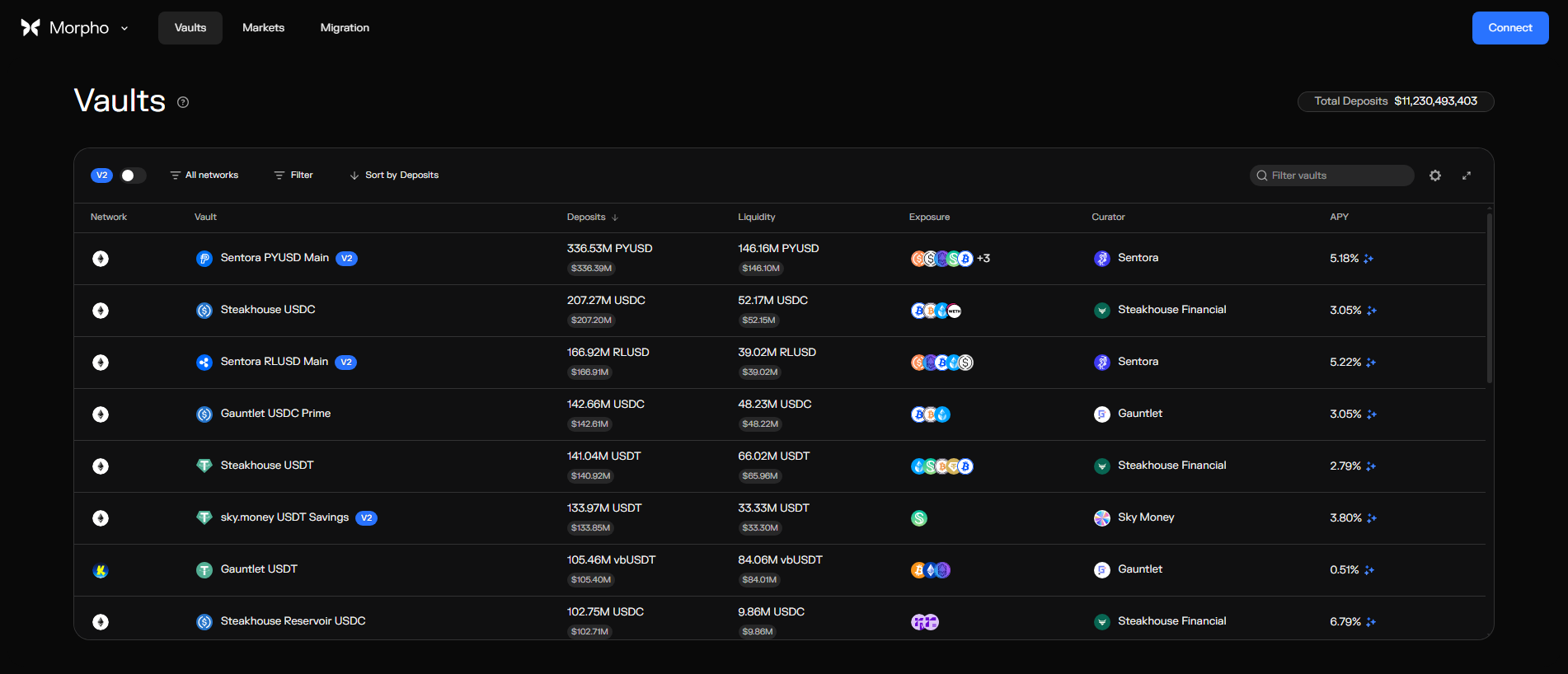
Task: Click the network icon on Gauntlet USDT row
Action: 101,570
